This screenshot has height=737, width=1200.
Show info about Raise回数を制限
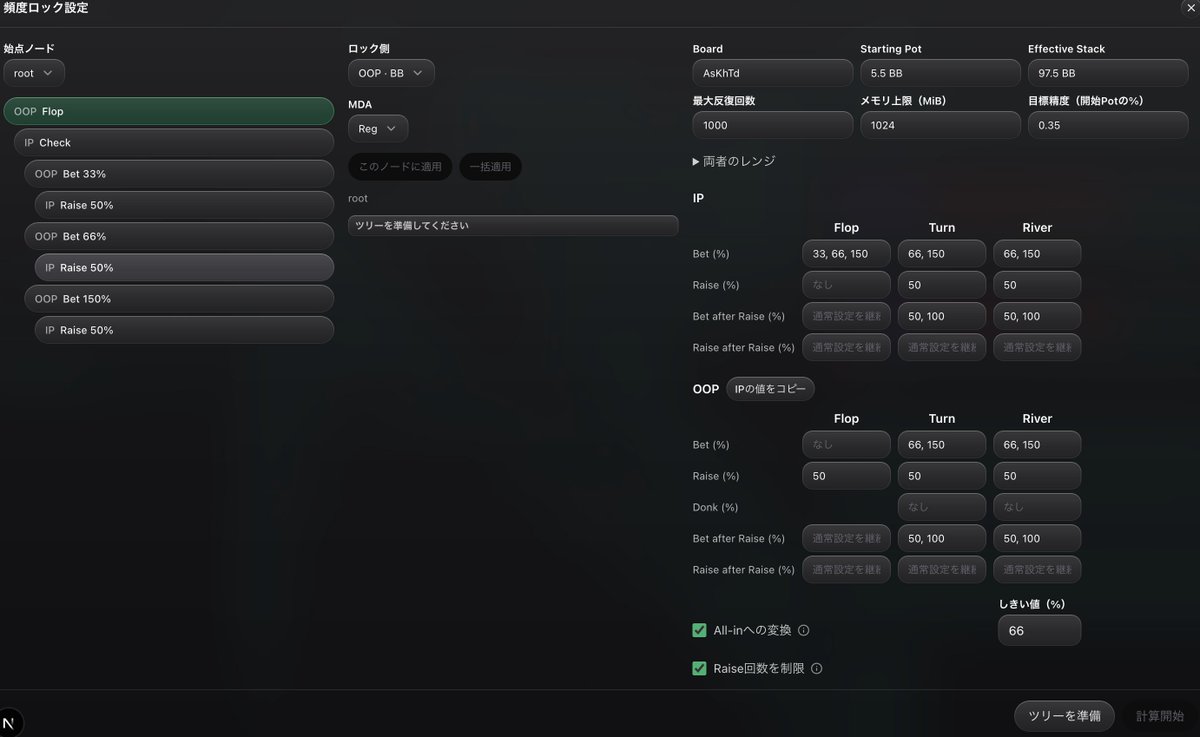[x=817, y=669]
